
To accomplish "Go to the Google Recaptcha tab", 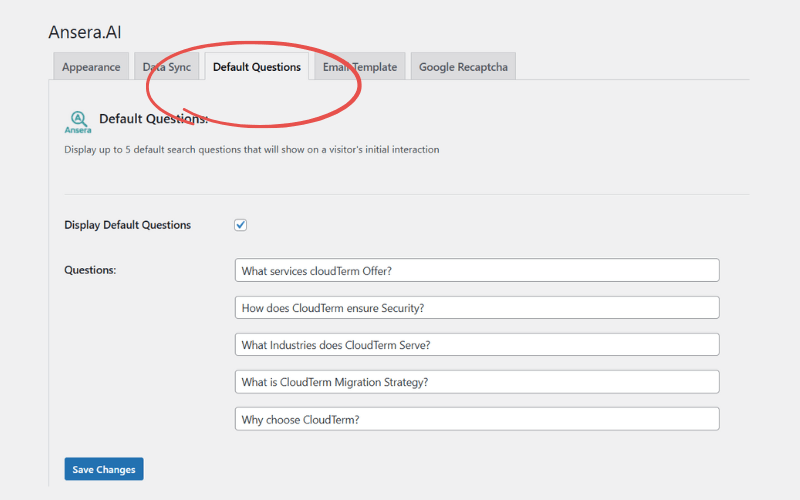I will pyautogui.click(x=463, y=67).
